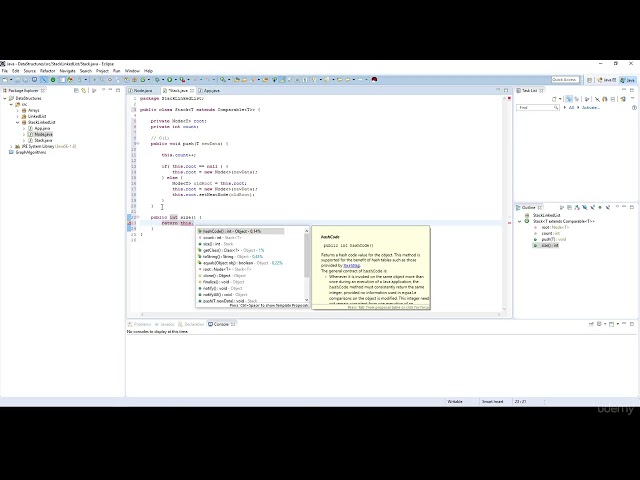Expand the LinkedList package

18,116
